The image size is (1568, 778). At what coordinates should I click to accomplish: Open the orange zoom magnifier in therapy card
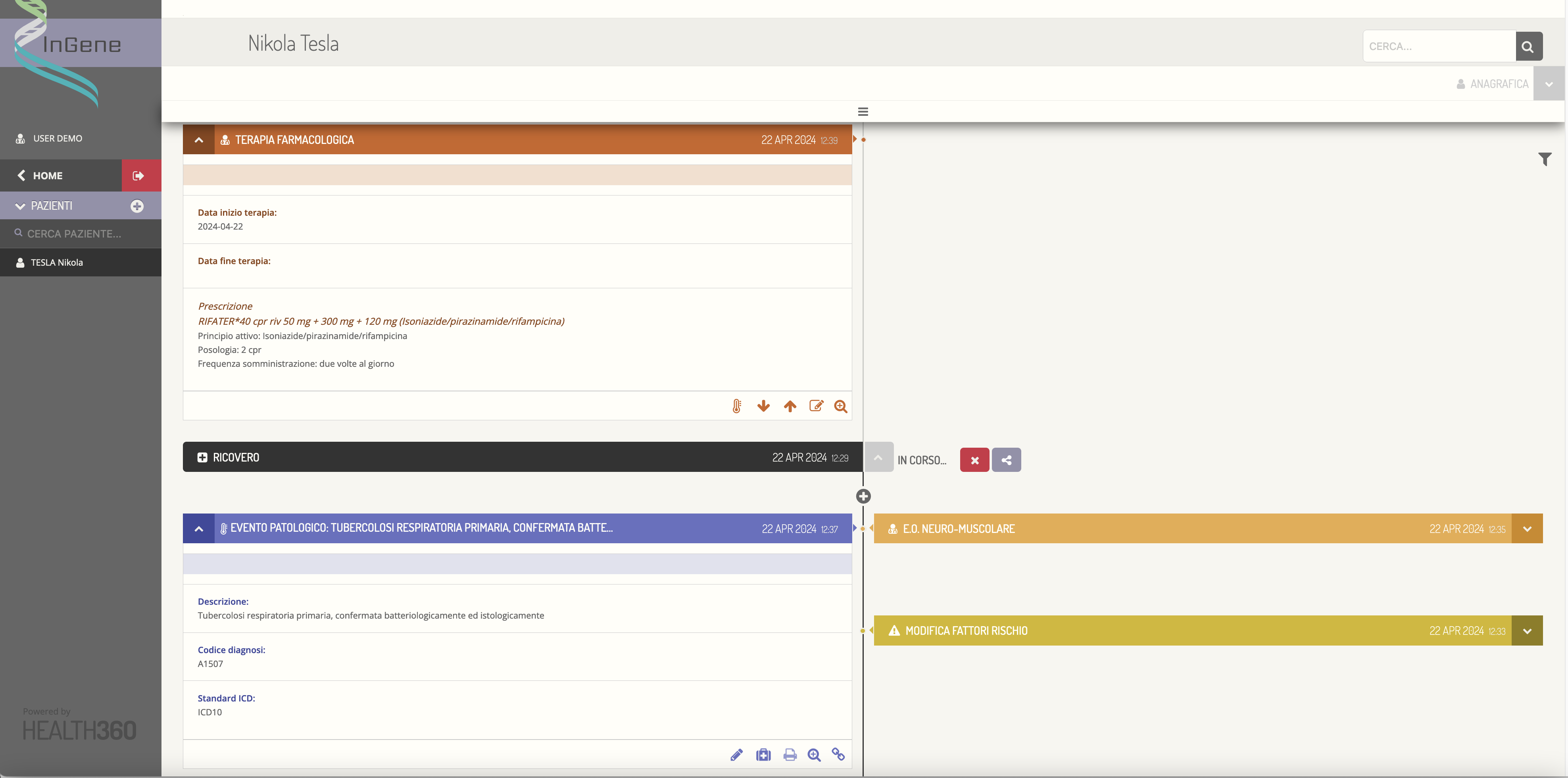[841, 406]
